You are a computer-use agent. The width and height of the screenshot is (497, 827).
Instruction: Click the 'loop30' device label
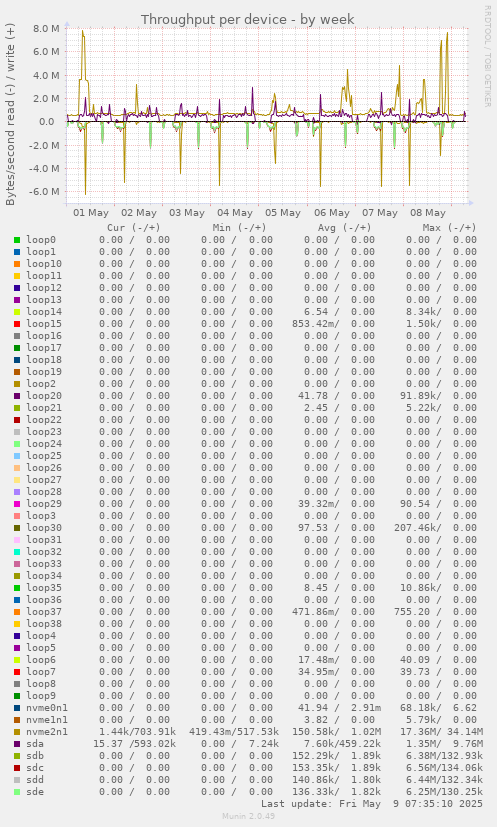(44, 528)
